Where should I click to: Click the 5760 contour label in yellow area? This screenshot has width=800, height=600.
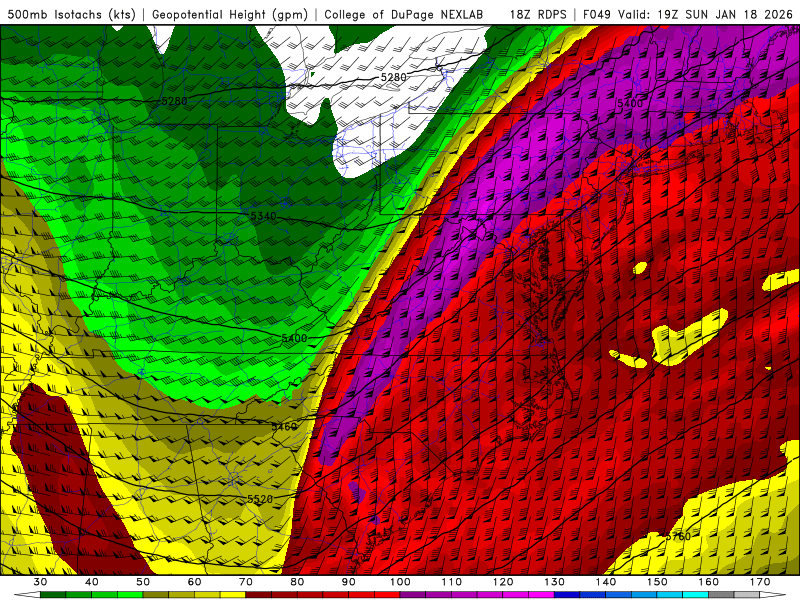678,536
